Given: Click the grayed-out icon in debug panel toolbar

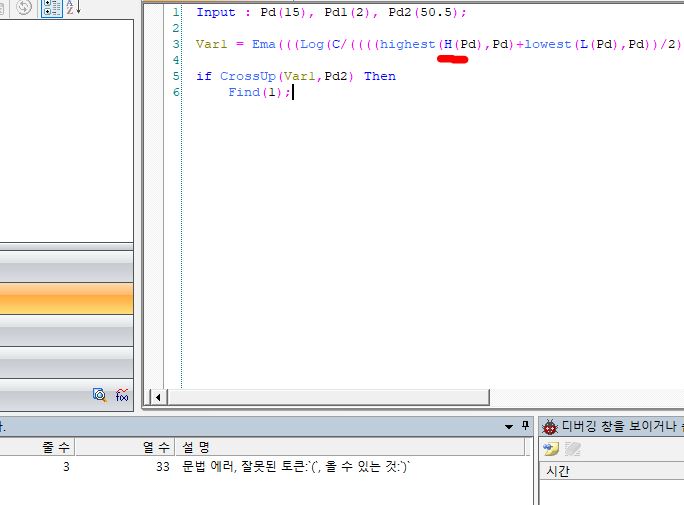Looking at the screenshot, I should (573, 448).
